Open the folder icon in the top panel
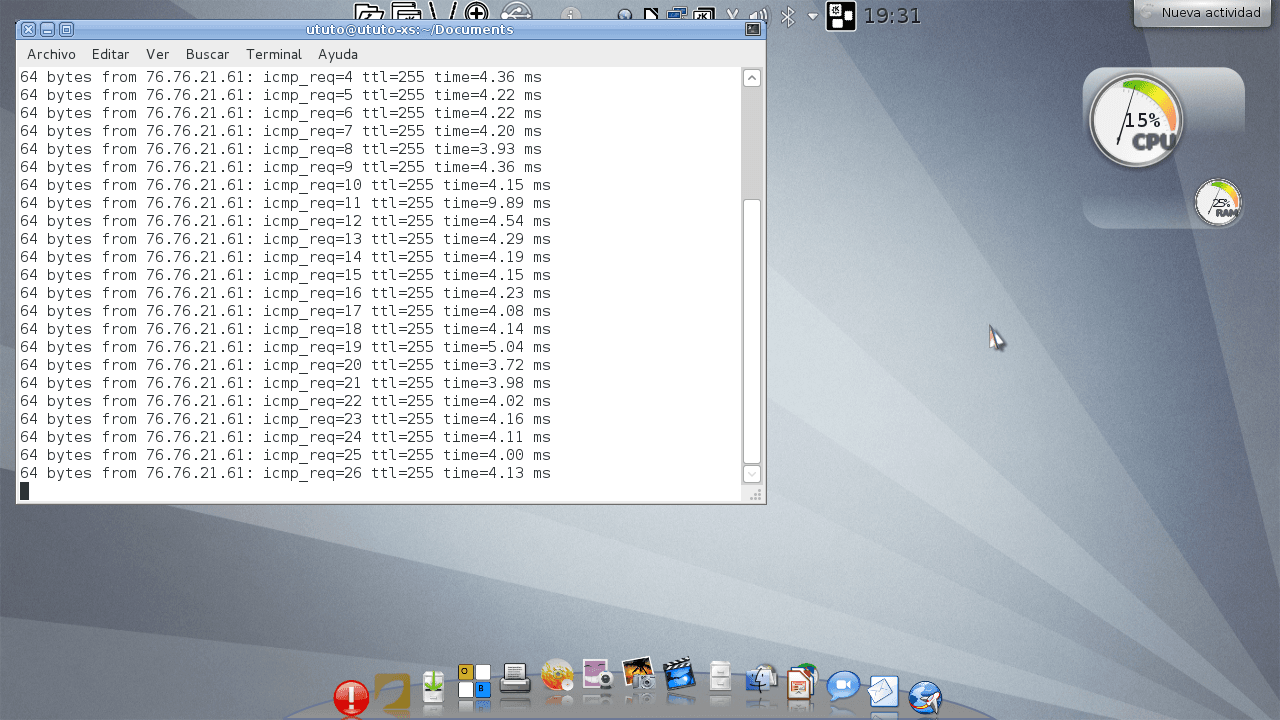 click(369, 11)
